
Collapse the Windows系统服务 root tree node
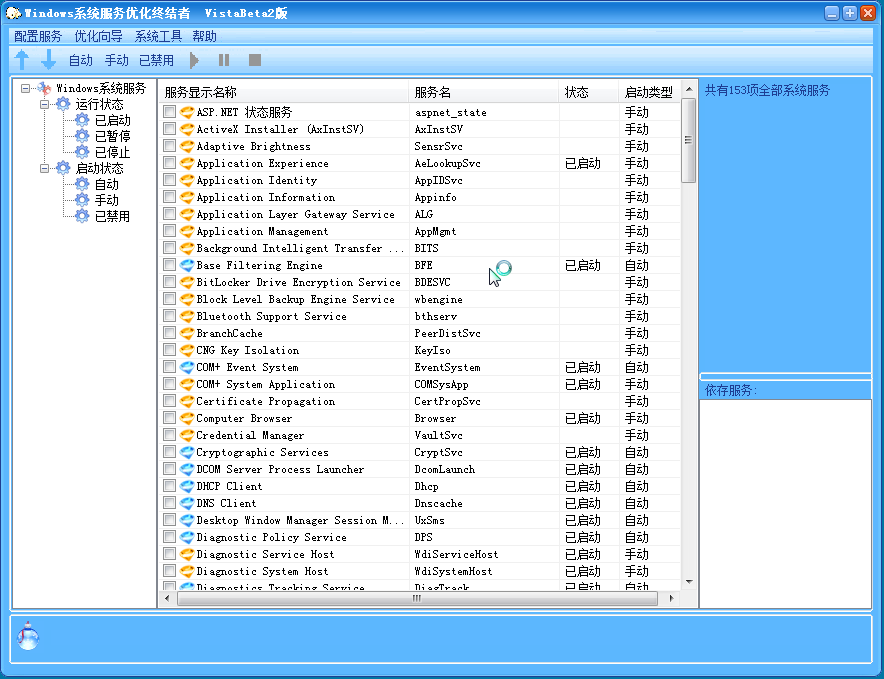pos(26,88)
